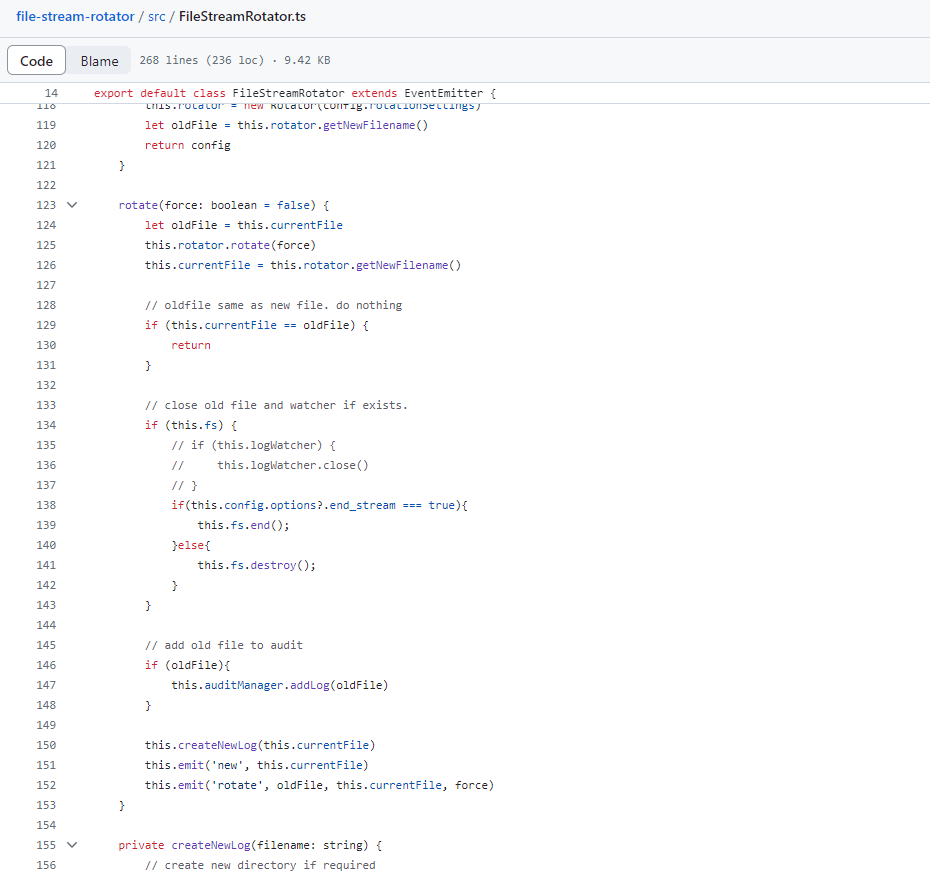Click the FileStreamRotator class name in sticky header
The width and height of the screenshot is (930, 876).
[x=289, y=93]
